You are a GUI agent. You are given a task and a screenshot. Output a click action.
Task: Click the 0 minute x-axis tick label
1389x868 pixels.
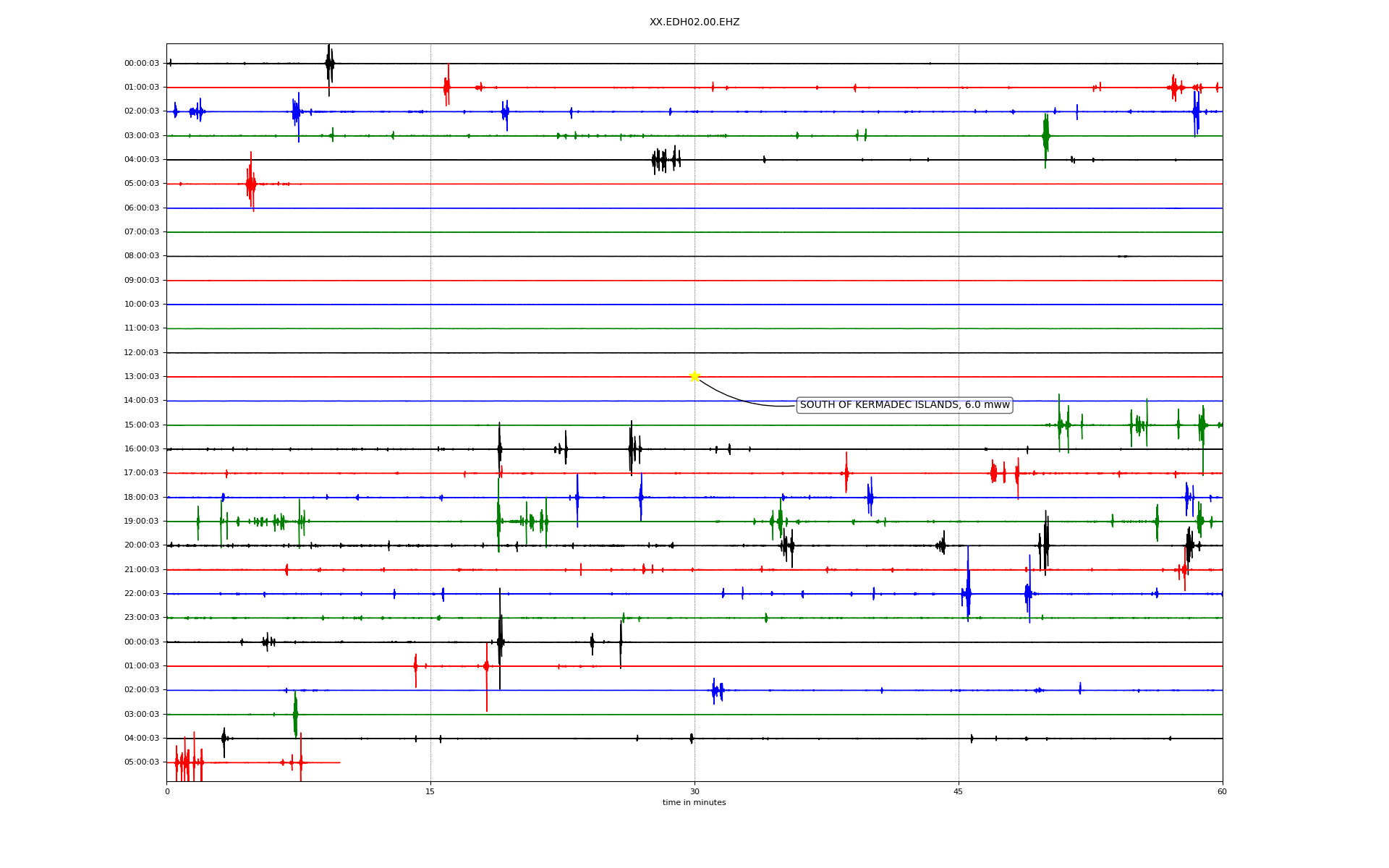pos(167,791)
